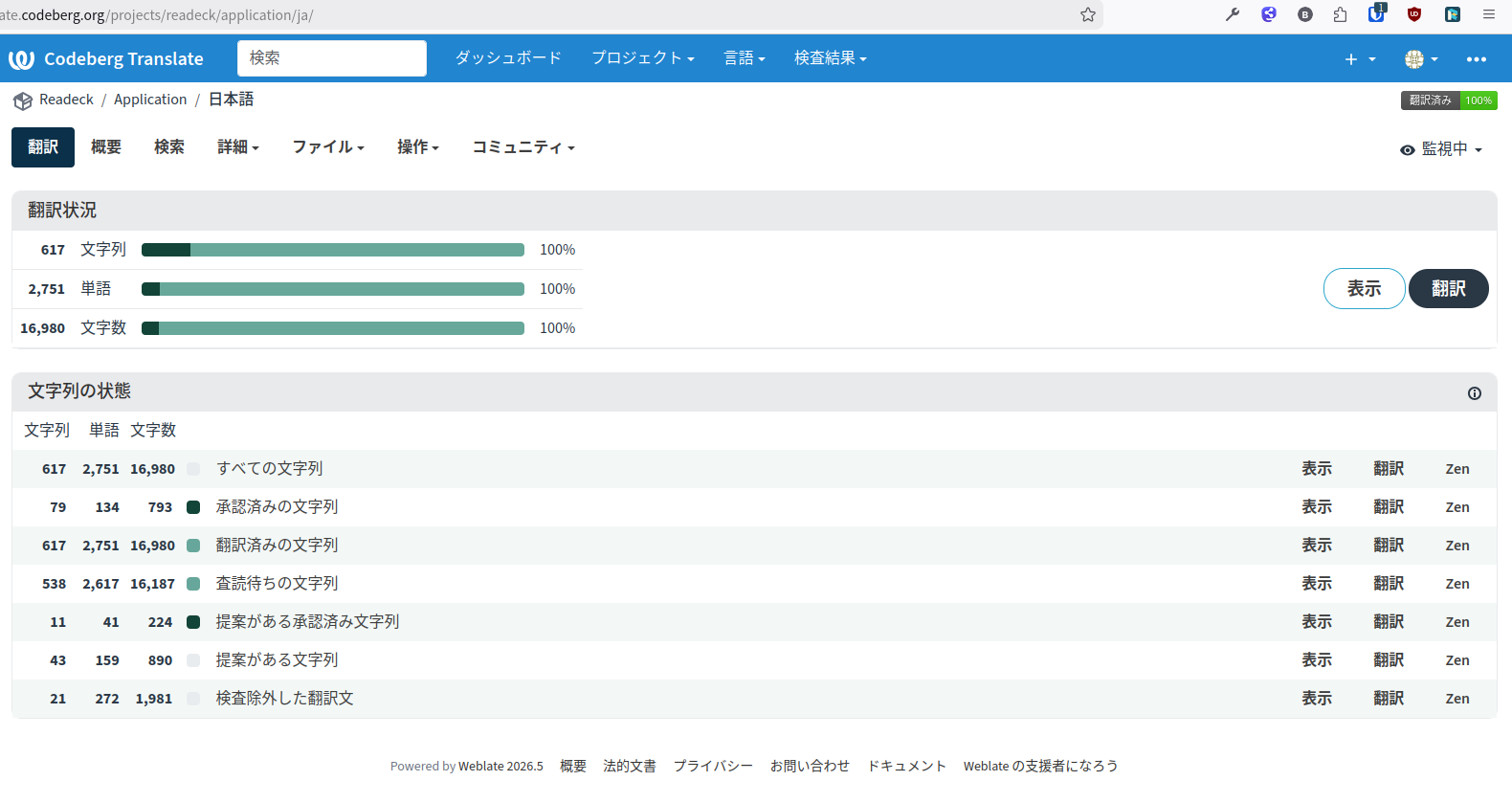Viewport: 1512px width, 803px height.
Task: Open 検査除外した翻訳文 link
Action: point(284,699)
